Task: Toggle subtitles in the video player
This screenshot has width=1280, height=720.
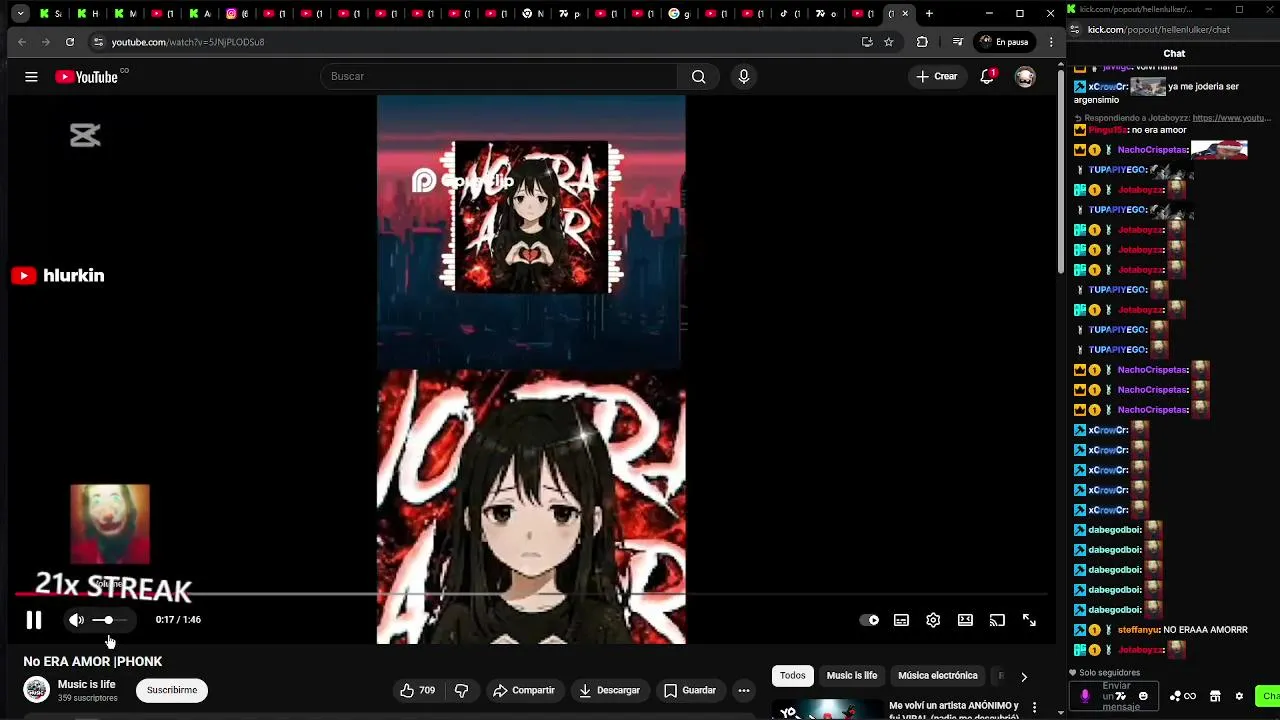Action: pos(901,620)
